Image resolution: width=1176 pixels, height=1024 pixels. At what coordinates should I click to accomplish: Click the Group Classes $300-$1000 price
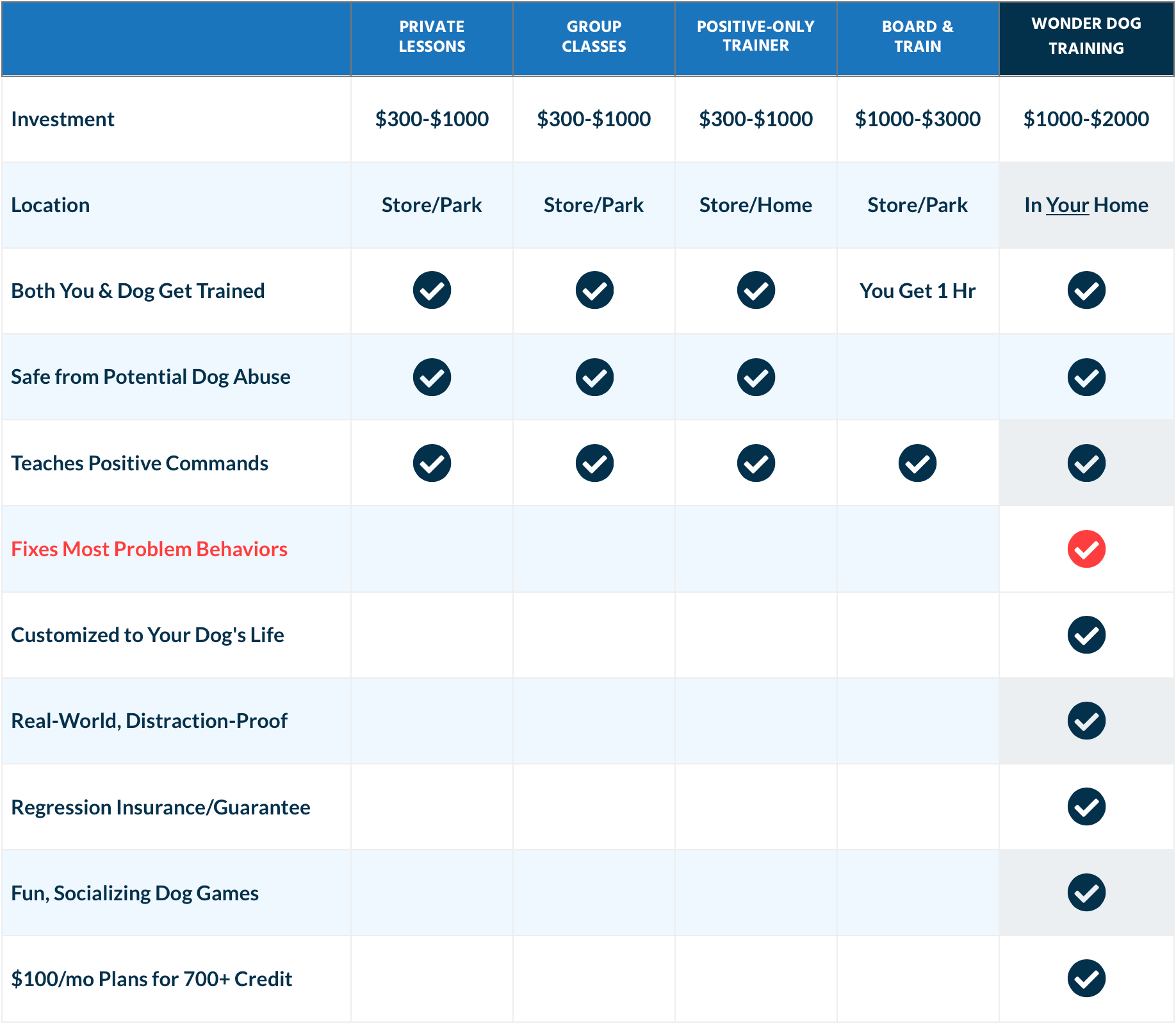pos(594,119)
